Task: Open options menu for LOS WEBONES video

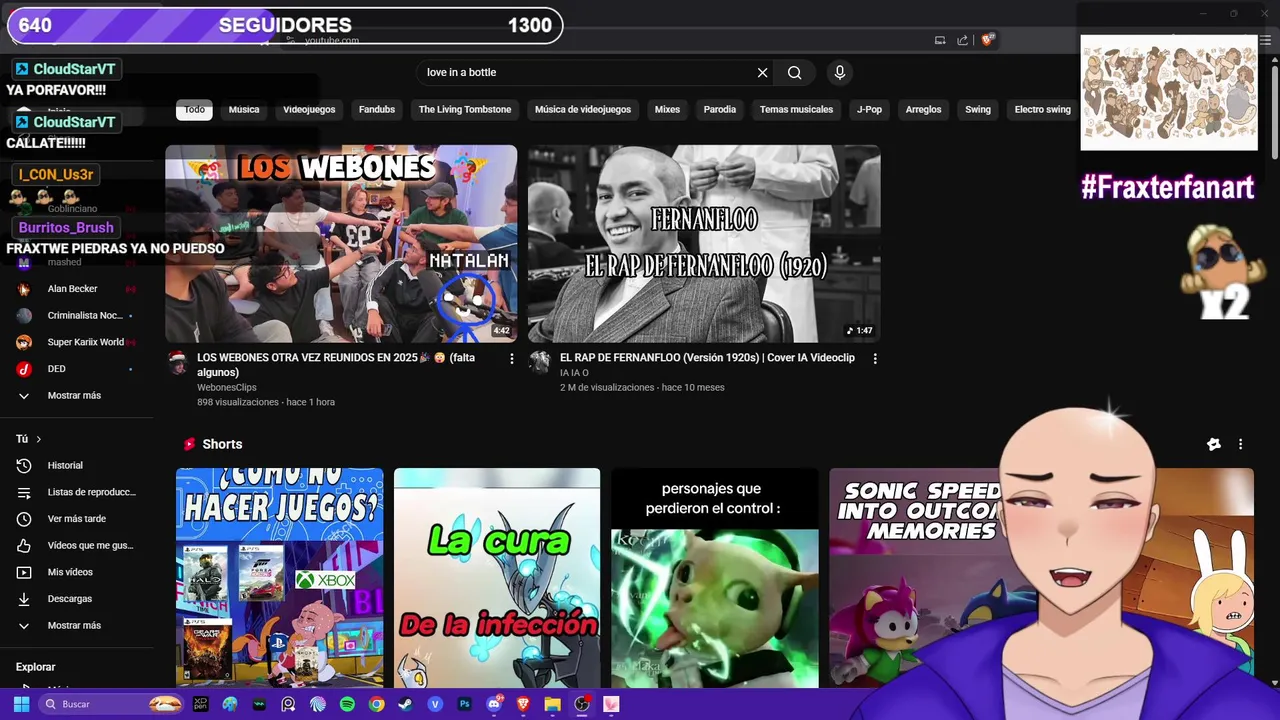Action: [x=511, y=358]
